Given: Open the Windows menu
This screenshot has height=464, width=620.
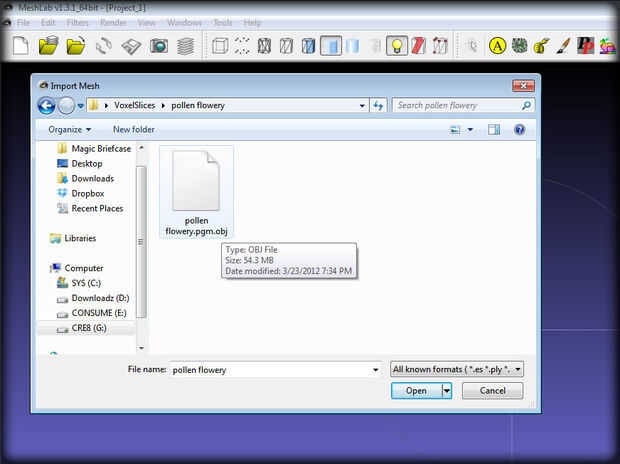Looking at the screenshot, I should click(x=184, y=23).
